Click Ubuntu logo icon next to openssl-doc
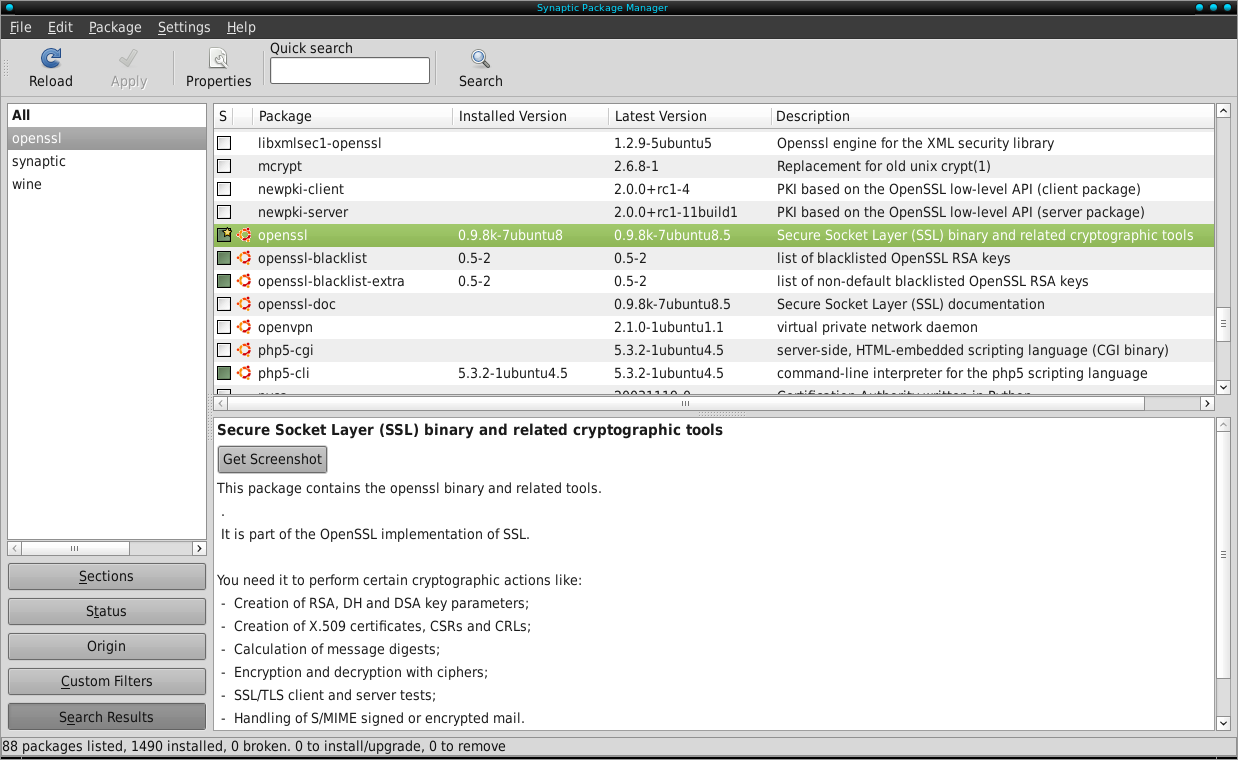This screenshot has height=760, width=1238. [x=244, y=304]
